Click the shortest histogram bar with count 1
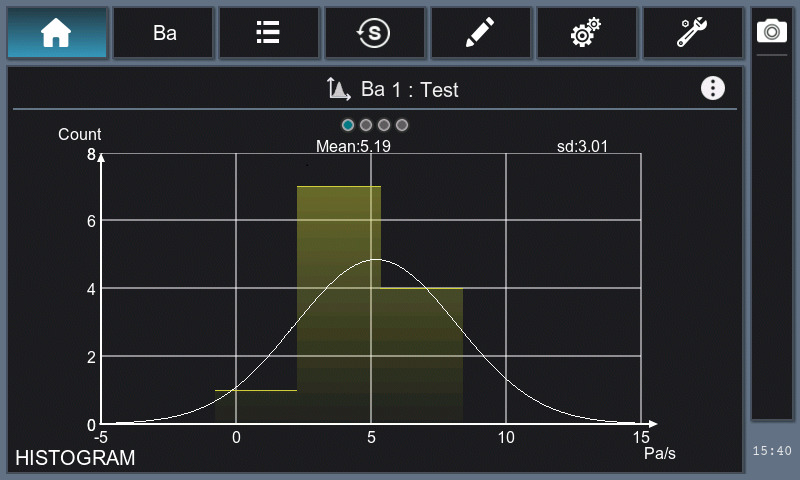 (x=256, y=407)
